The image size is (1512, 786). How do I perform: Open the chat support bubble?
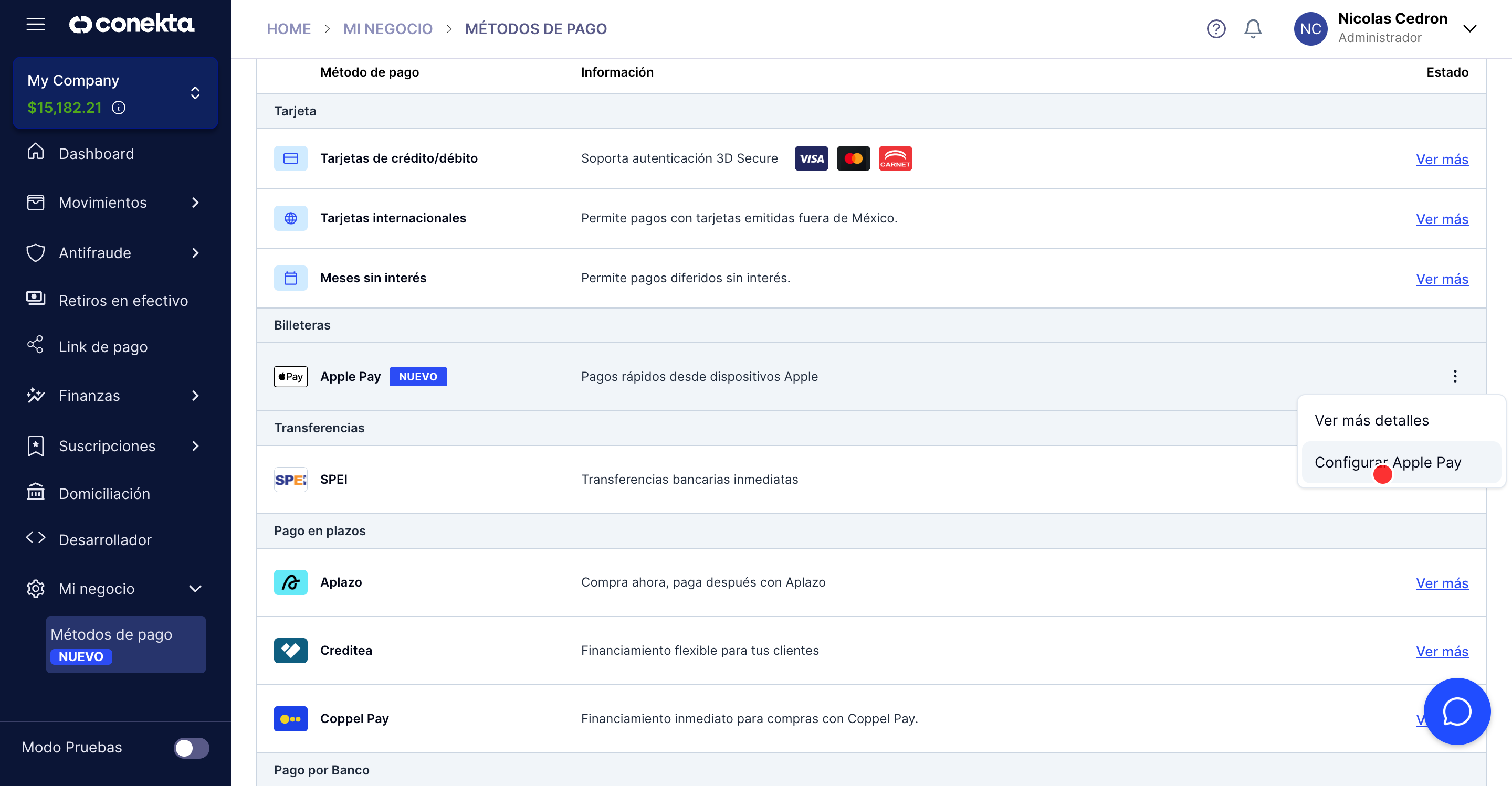[x=1456, y=711]
